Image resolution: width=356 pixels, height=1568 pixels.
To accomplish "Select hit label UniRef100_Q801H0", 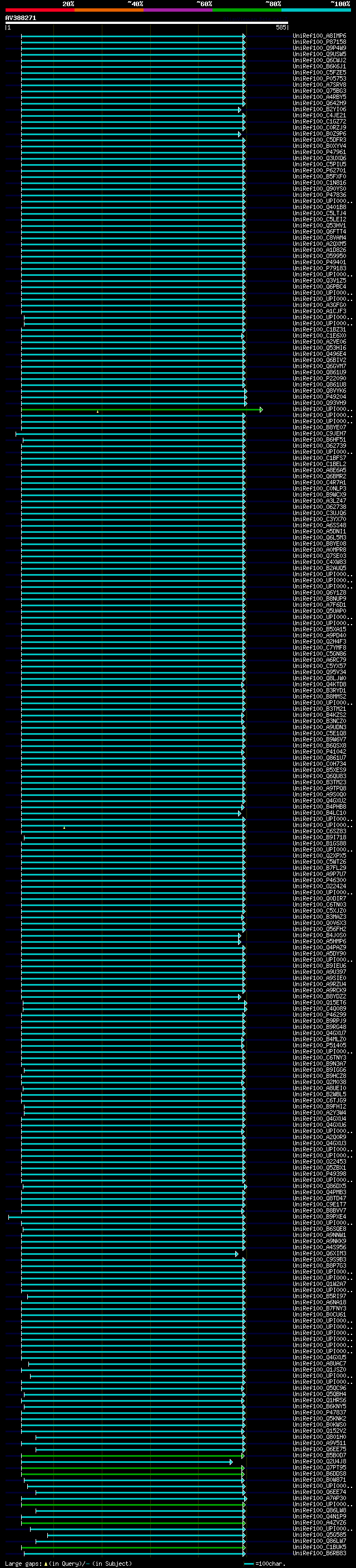I will click(x=319, y=1437).
